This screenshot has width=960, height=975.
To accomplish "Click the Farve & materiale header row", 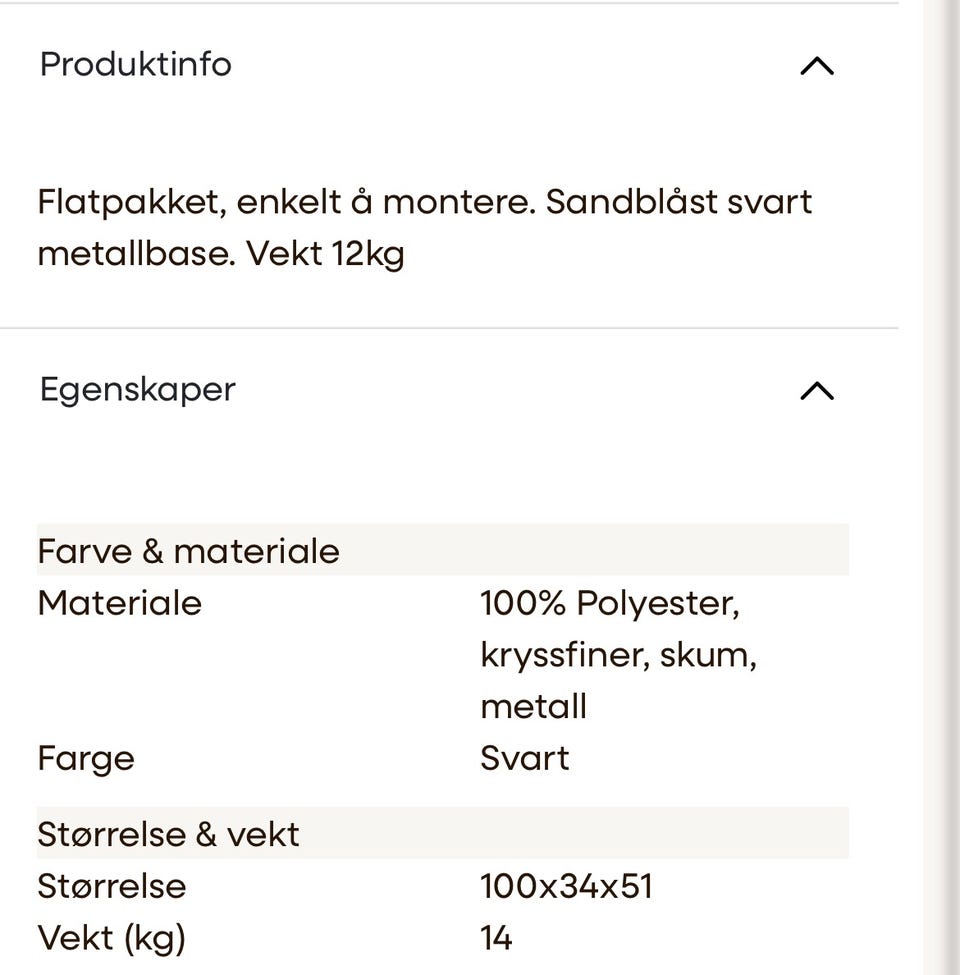I will 443,550.
